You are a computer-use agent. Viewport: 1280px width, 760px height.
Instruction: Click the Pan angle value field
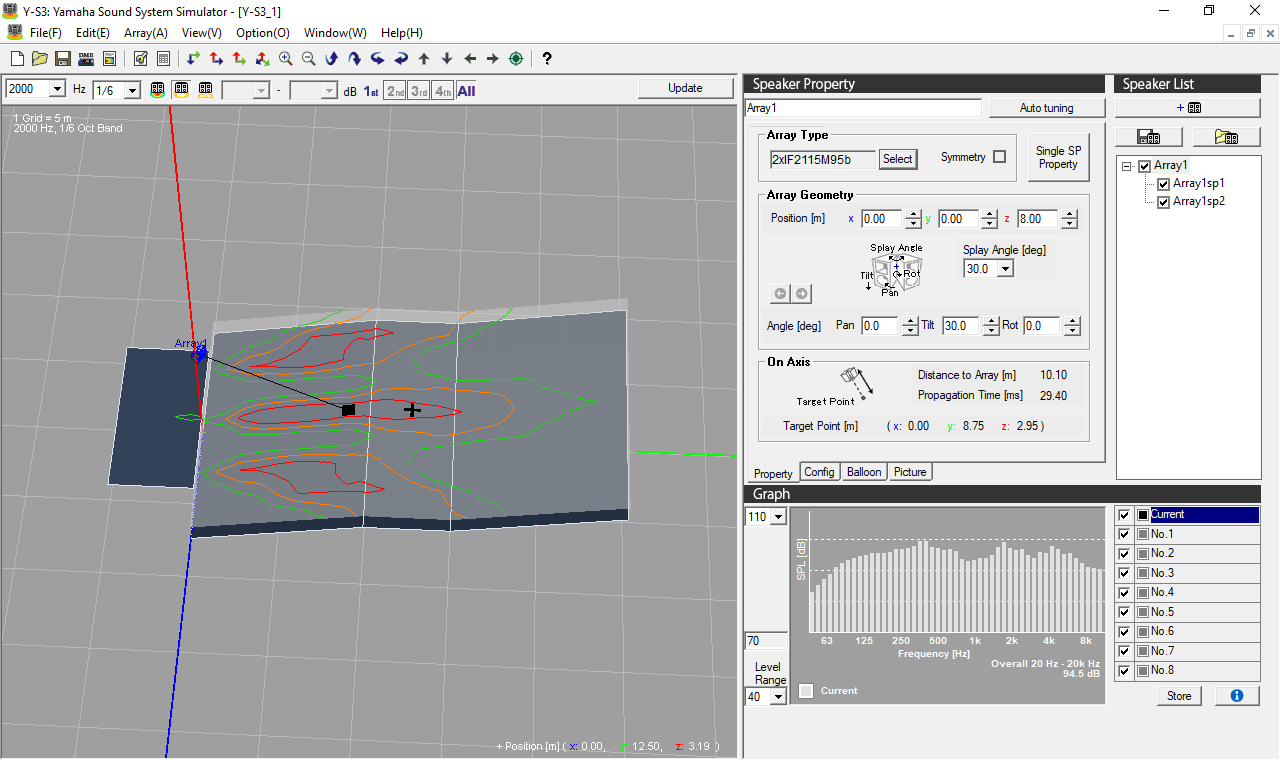point(880,326)
